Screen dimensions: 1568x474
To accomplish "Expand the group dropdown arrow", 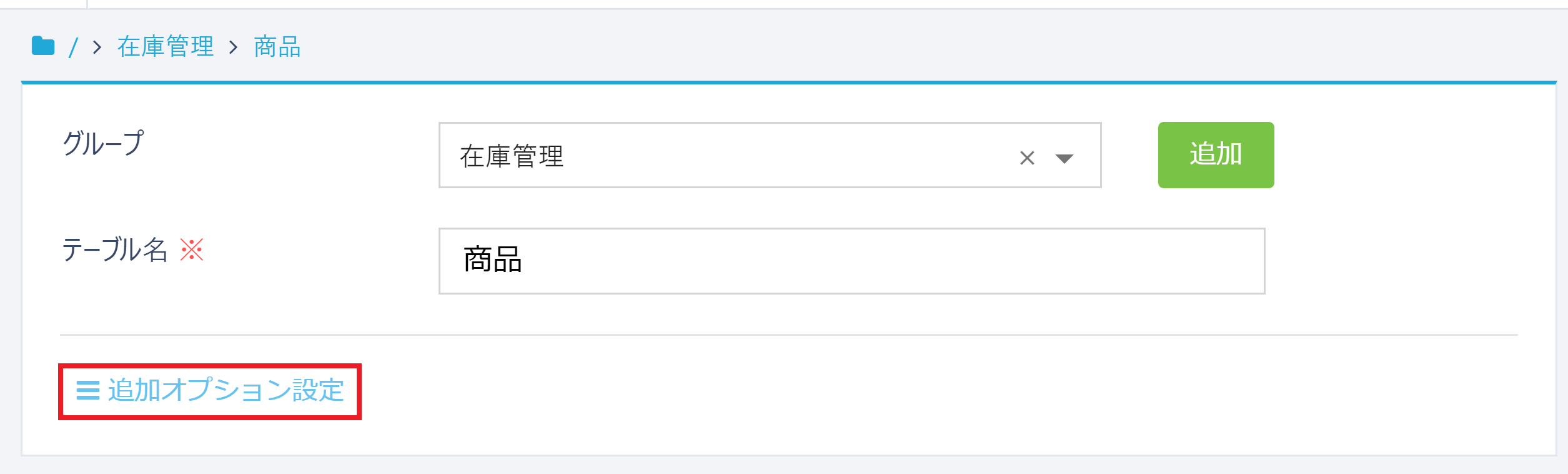I will [1064, 158].
